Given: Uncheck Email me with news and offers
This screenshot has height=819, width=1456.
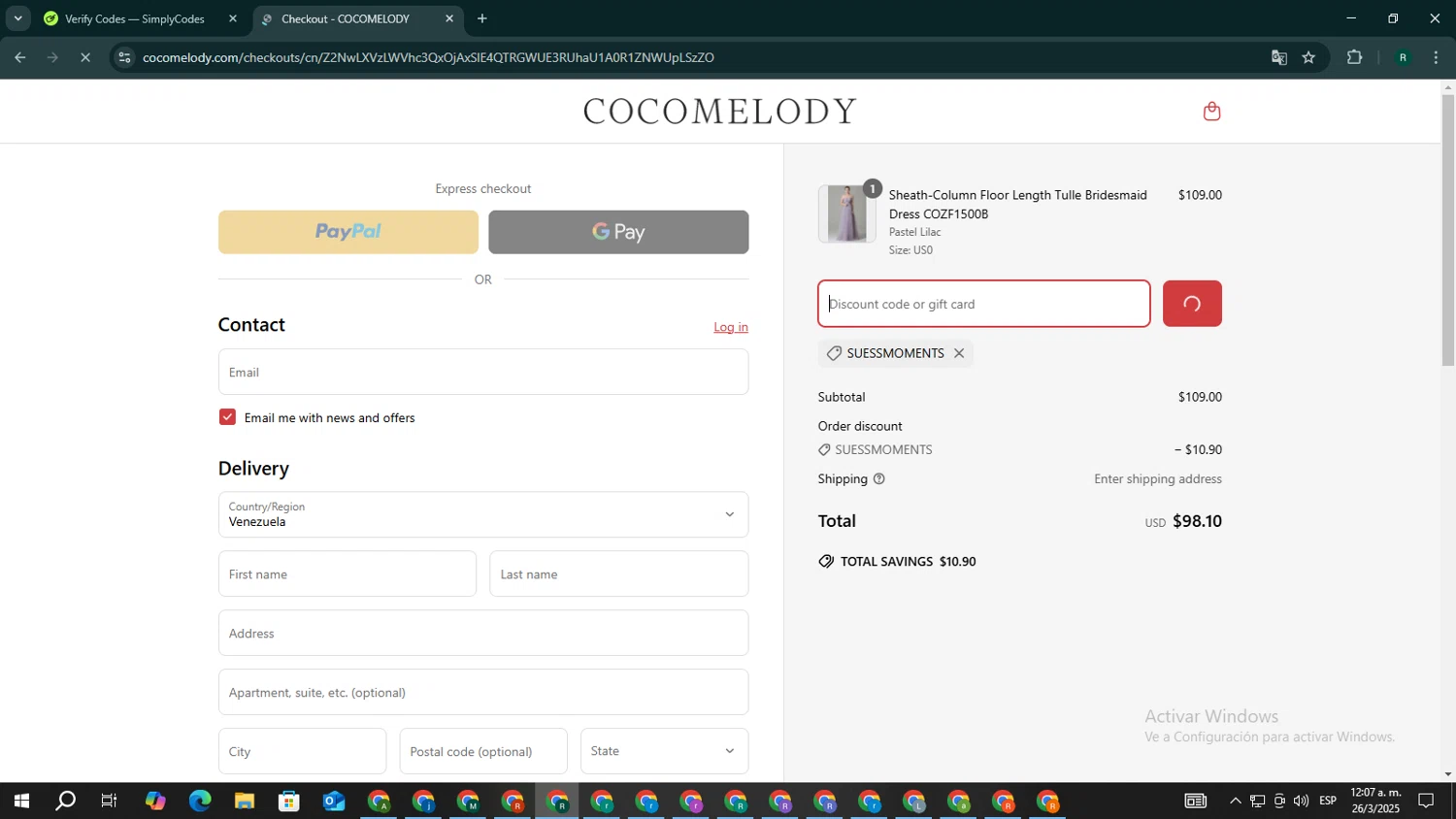Looking at the screenshot, I should [227, 417].
